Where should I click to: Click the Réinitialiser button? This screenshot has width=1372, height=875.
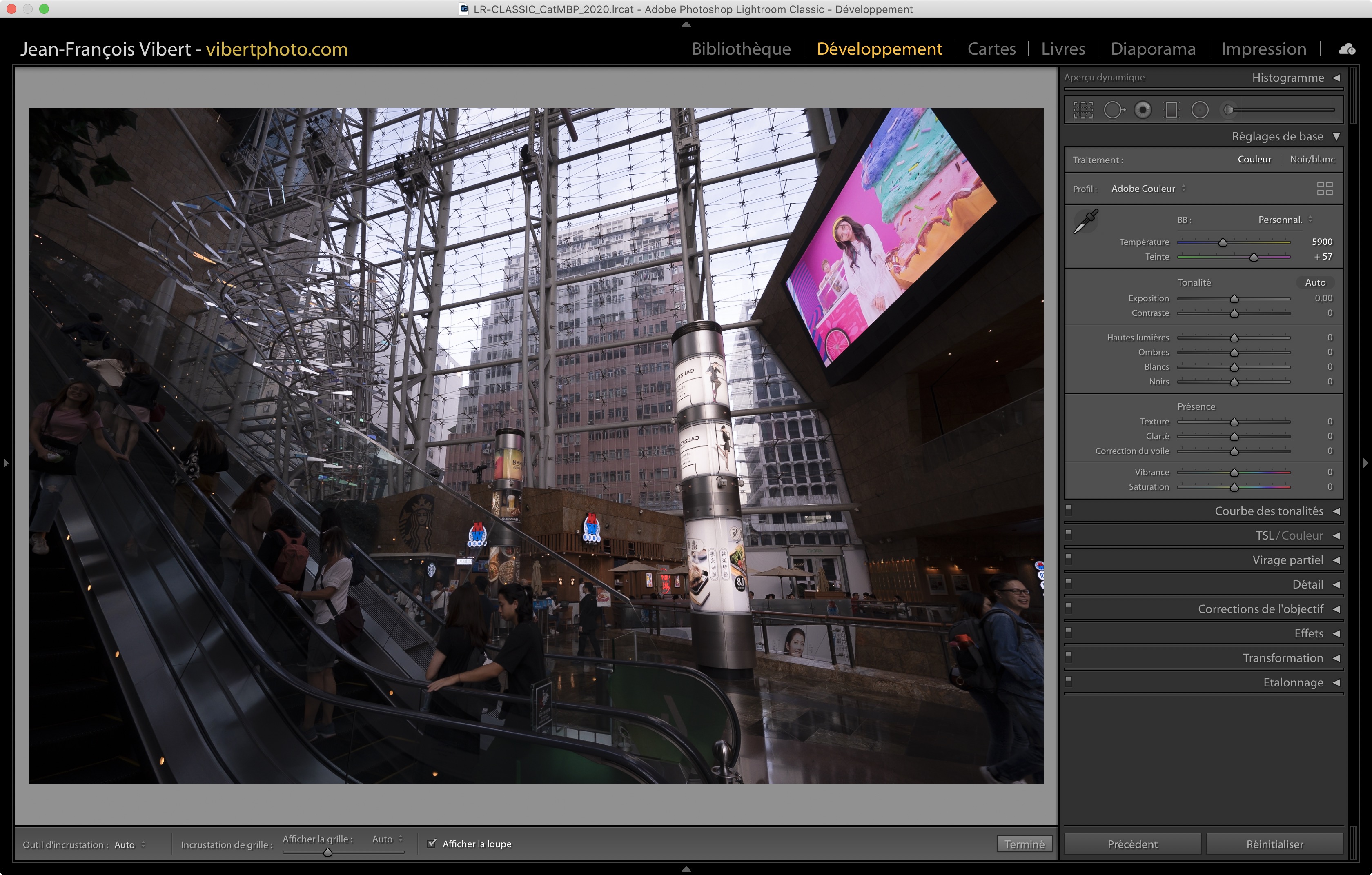pos(1274,844)
